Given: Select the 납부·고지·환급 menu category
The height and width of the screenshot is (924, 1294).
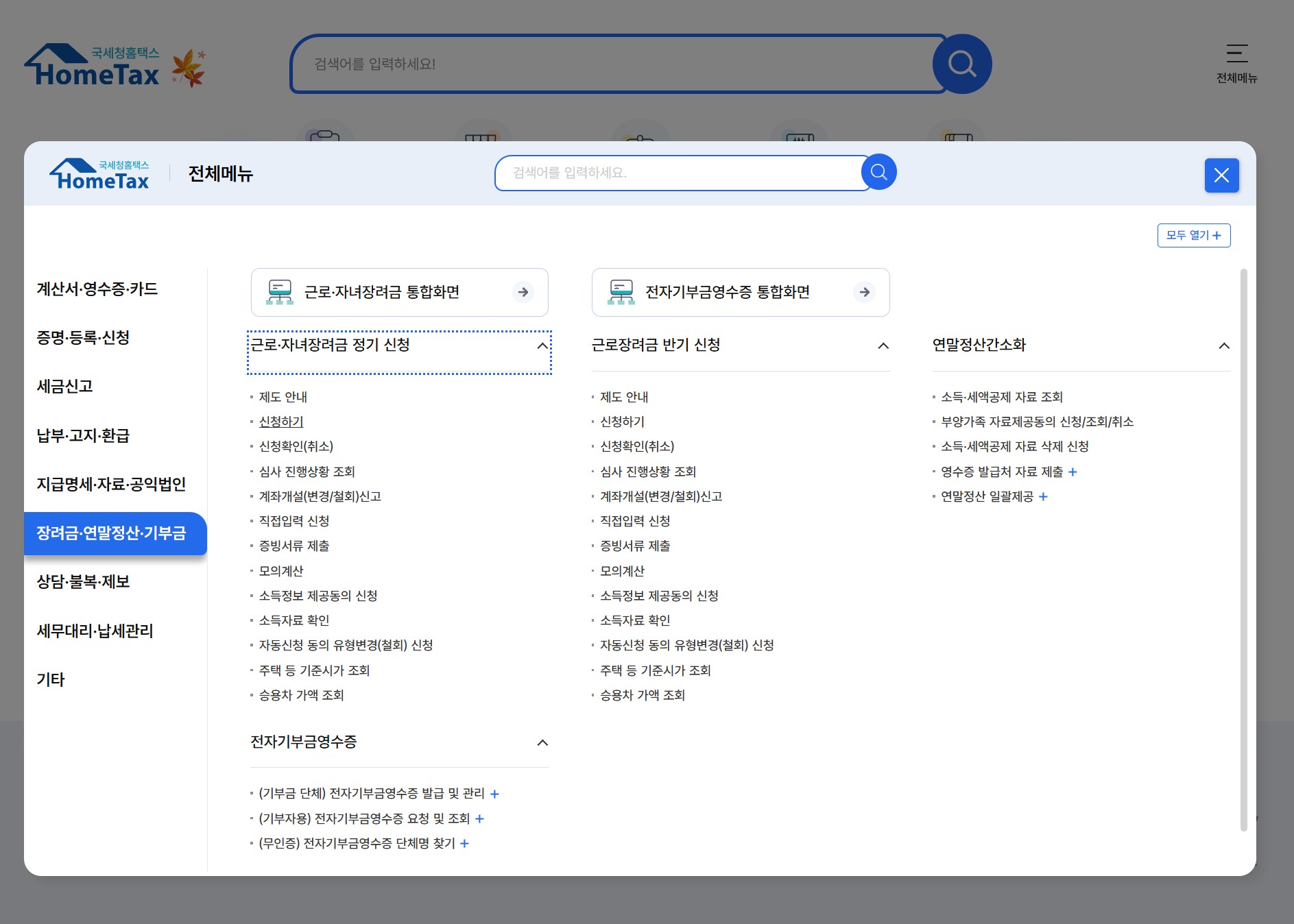Looking at the screenshot, I should click(84, 436).
